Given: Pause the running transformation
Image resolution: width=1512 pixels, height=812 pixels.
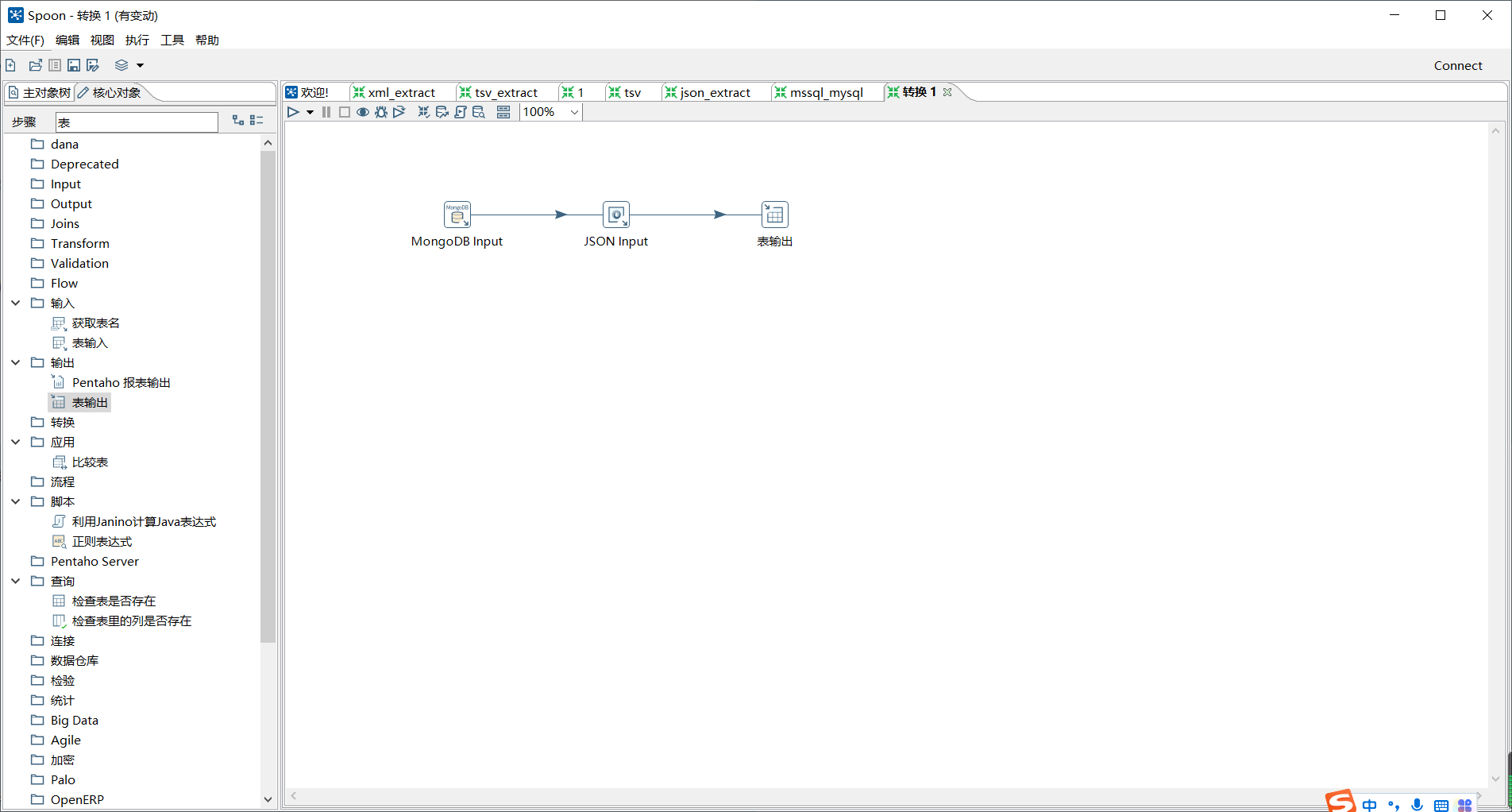Looking at the screenshot, I should tap(326, 112).
